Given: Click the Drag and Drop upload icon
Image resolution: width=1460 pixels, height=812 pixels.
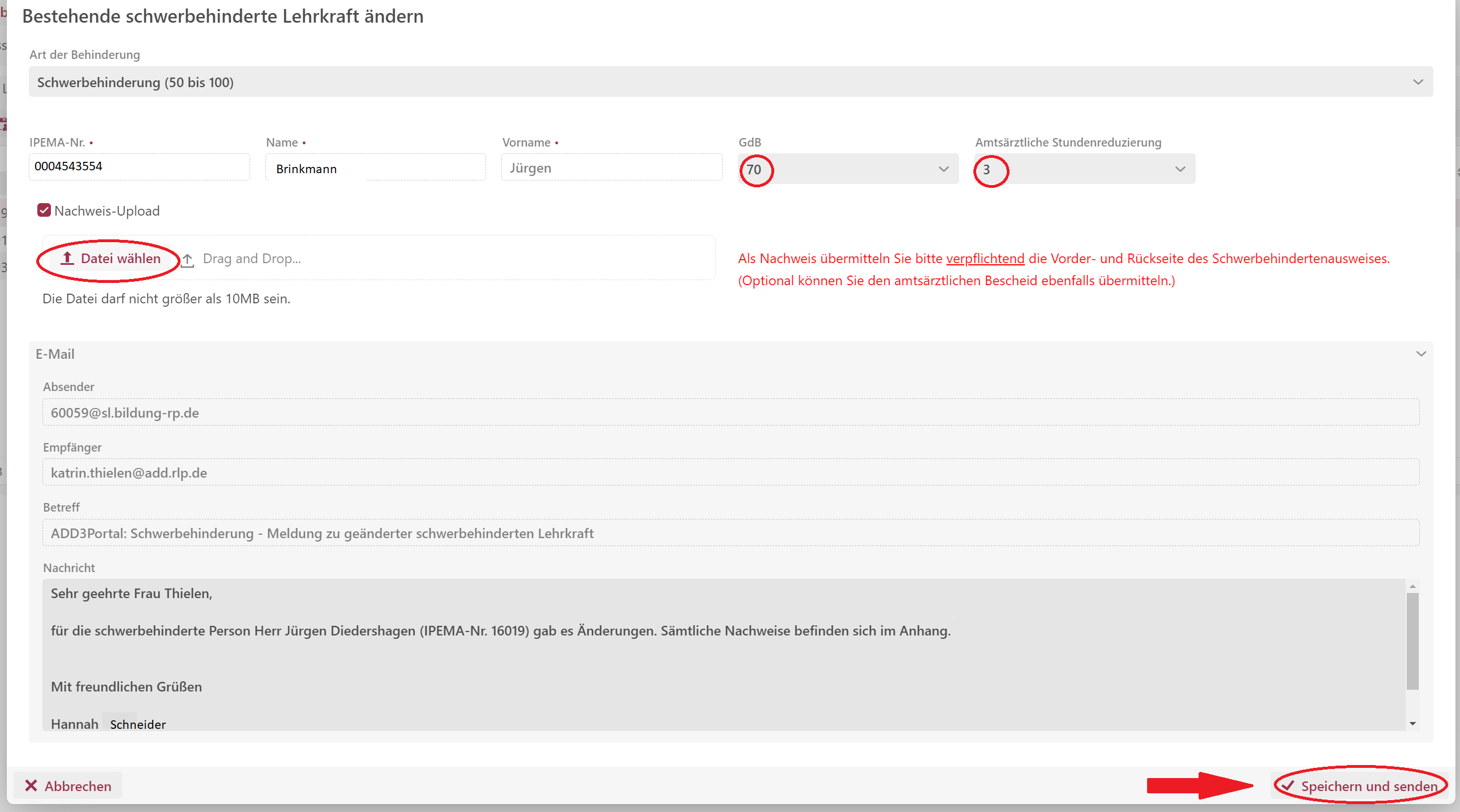Looking at the screenshot, I should 188,260.
